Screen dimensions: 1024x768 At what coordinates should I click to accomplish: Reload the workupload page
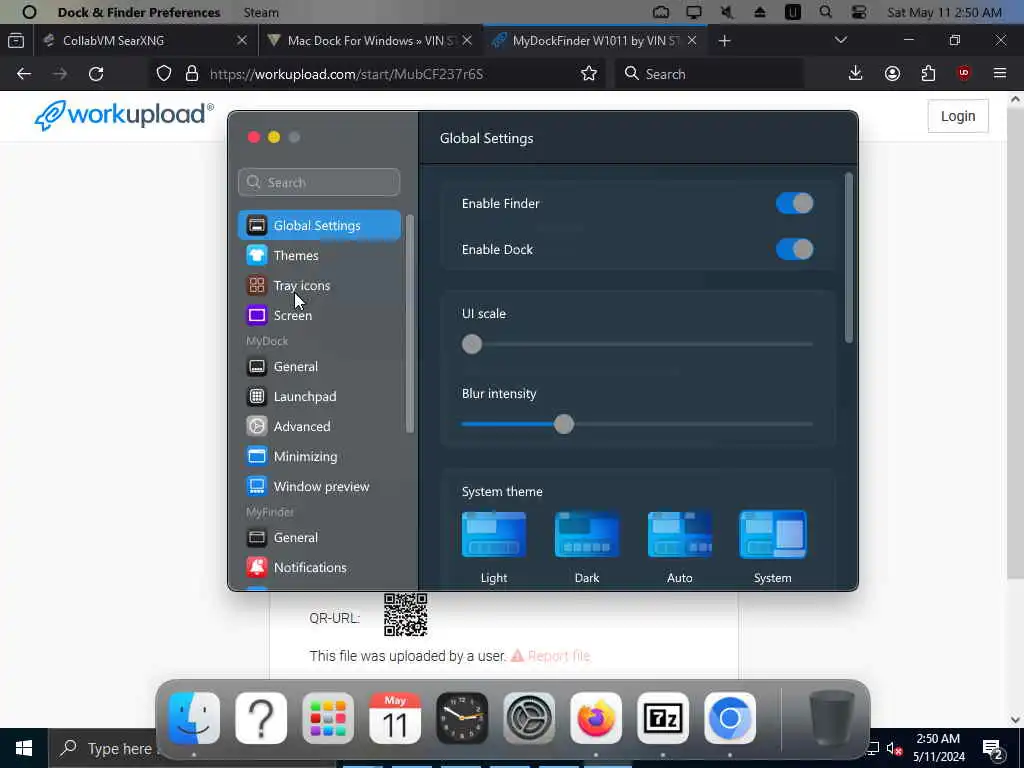(x=96, y=74)
